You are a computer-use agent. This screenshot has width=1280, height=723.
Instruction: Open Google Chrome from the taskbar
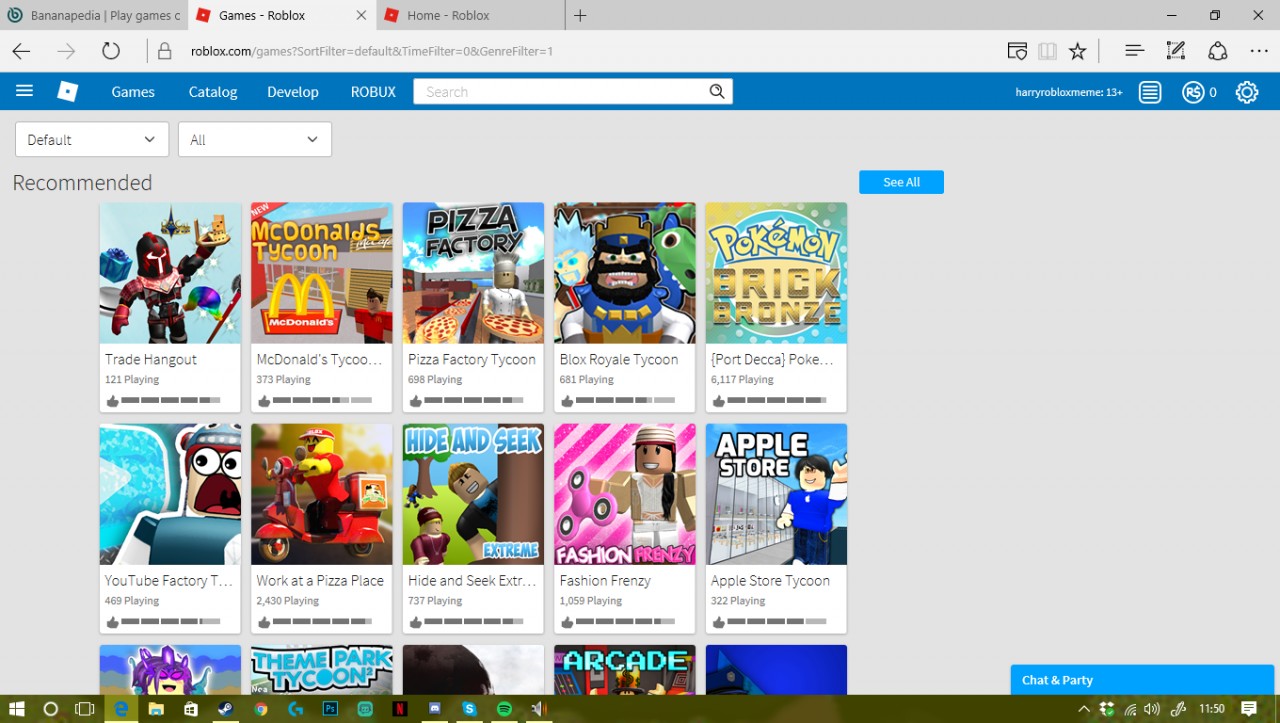pos(261,709)
